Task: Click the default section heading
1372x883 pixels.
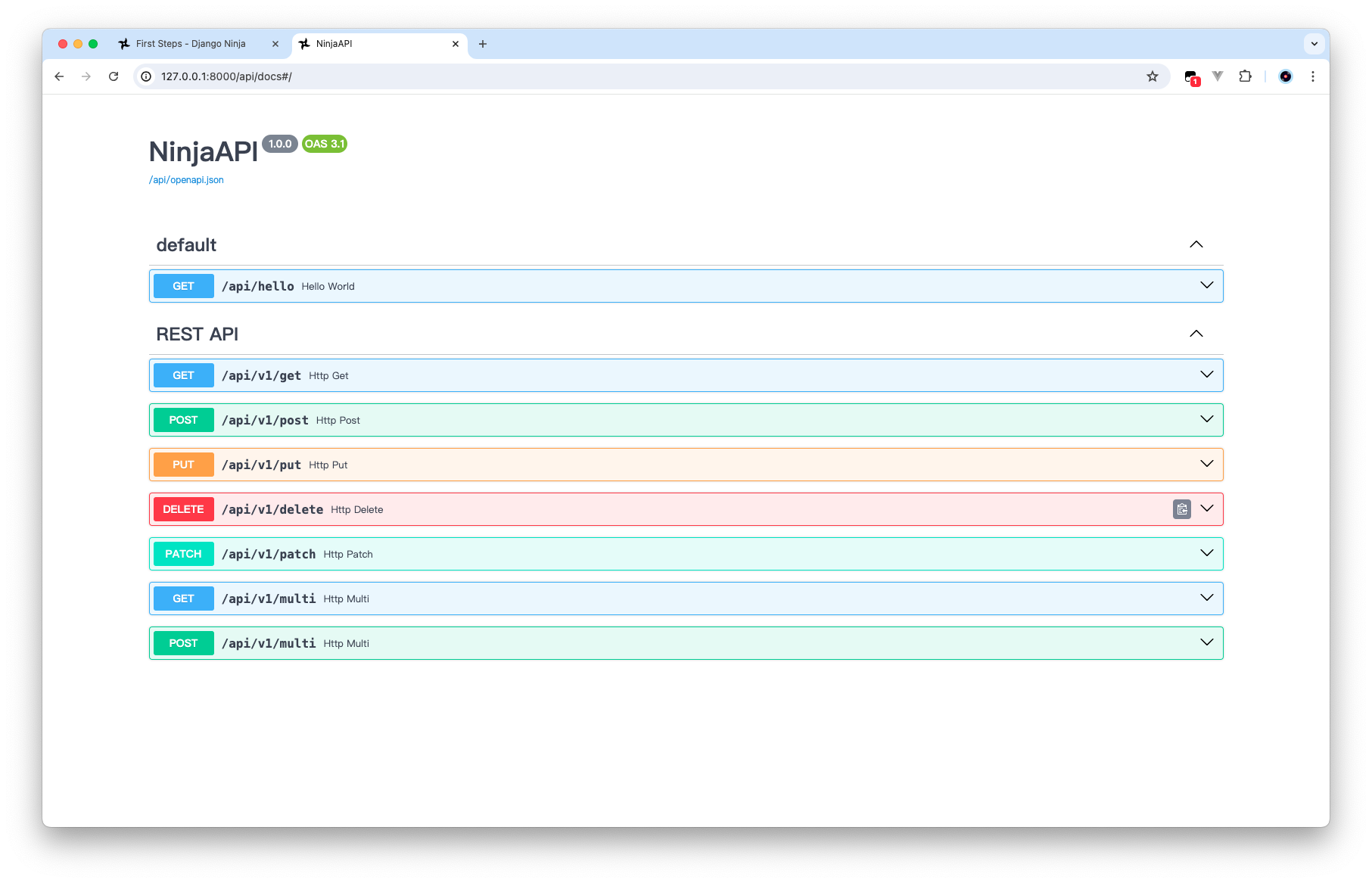Action: [x=186, y=245]
